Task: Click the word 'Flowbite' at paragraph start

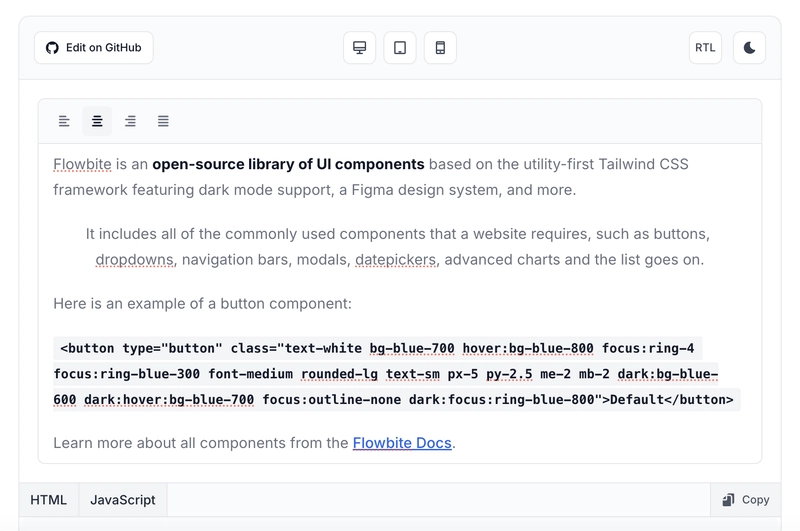Action: 82,164
